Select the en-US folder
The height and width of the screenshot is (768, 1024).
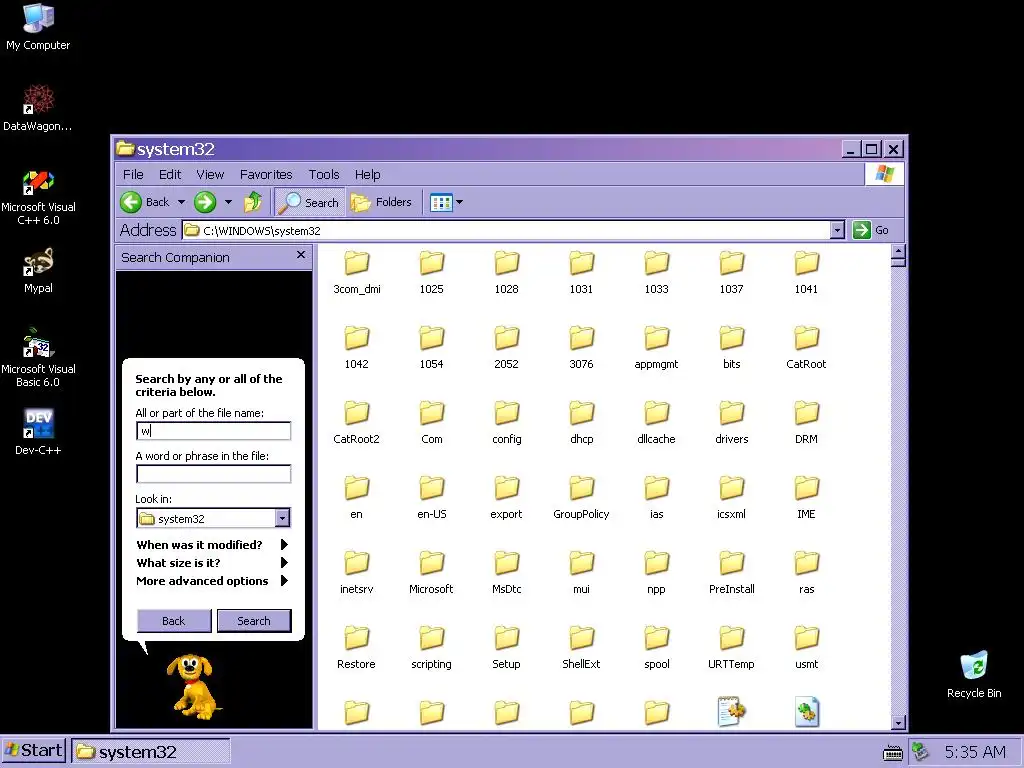tap(431, 496)
